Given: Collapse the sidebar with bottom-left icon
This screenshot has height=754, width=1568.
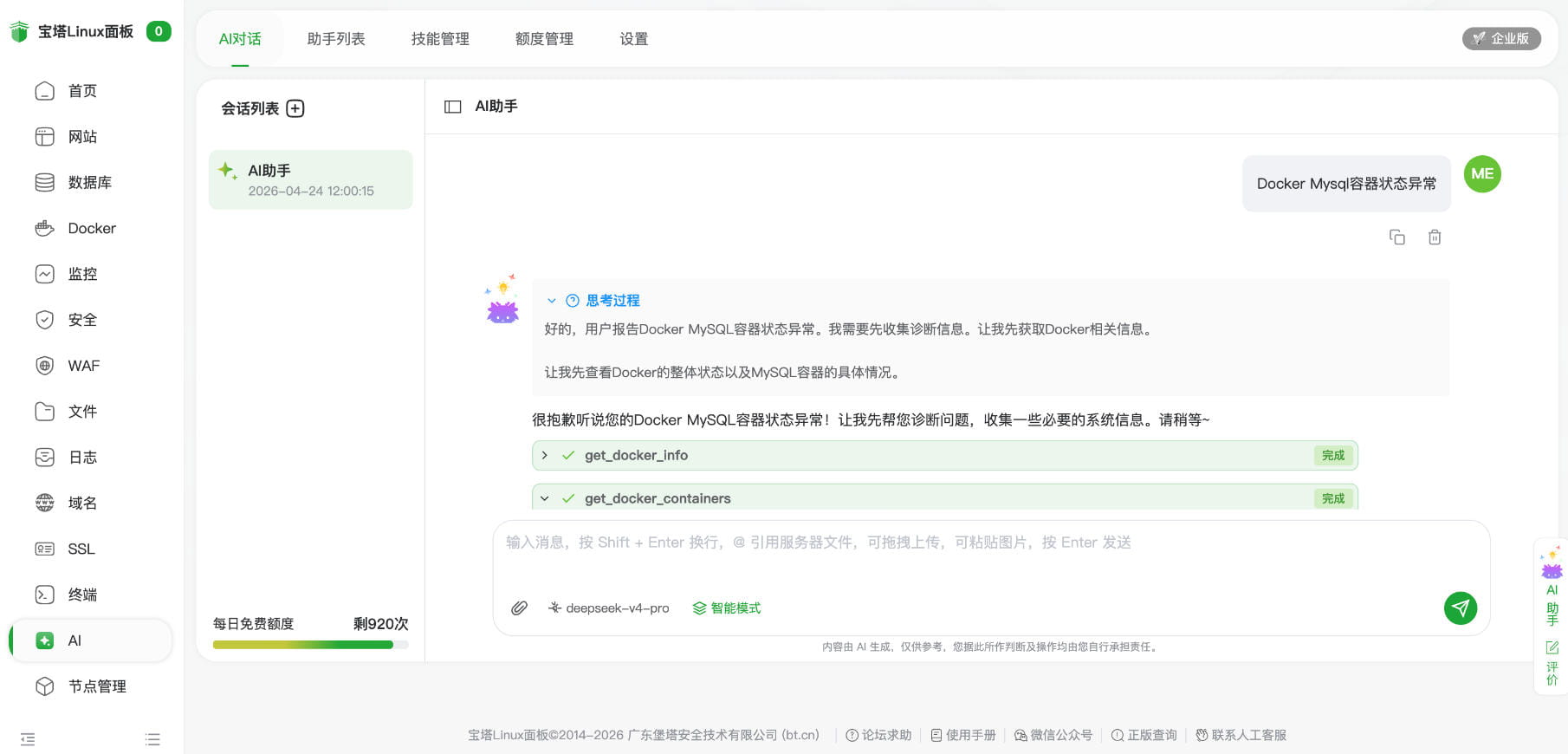Looking at the screenshot, I should tap(28, 739).
